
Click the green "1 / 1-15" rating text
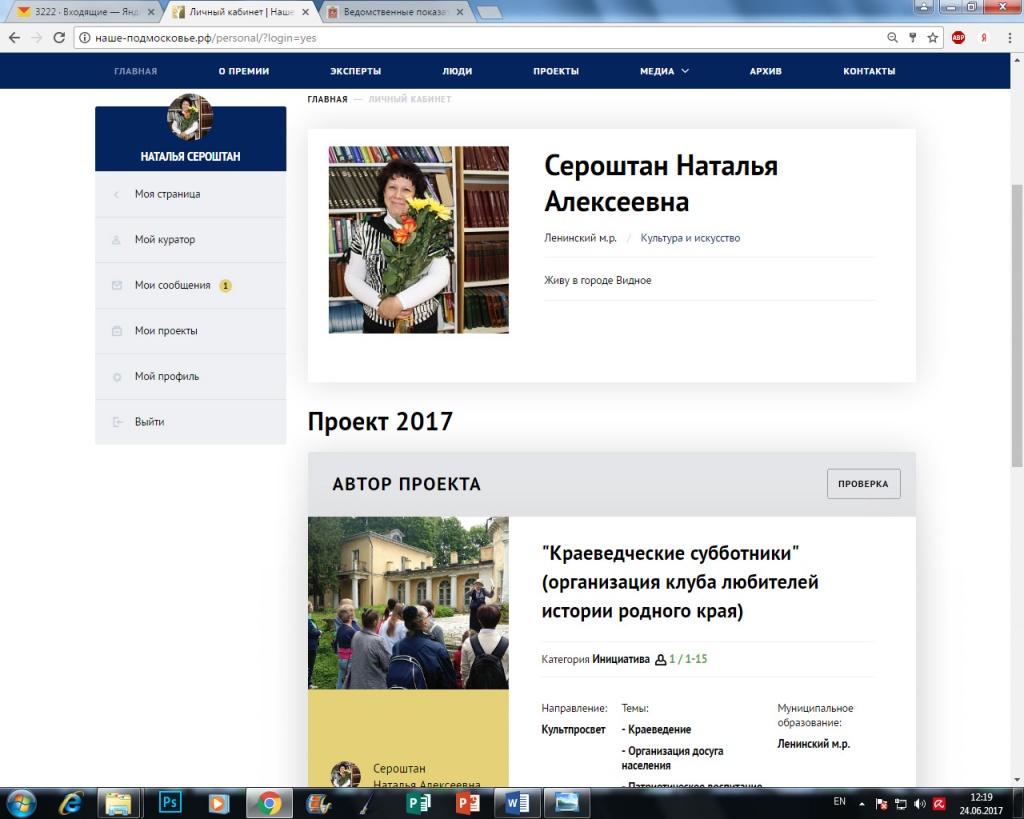click(688, 659)
